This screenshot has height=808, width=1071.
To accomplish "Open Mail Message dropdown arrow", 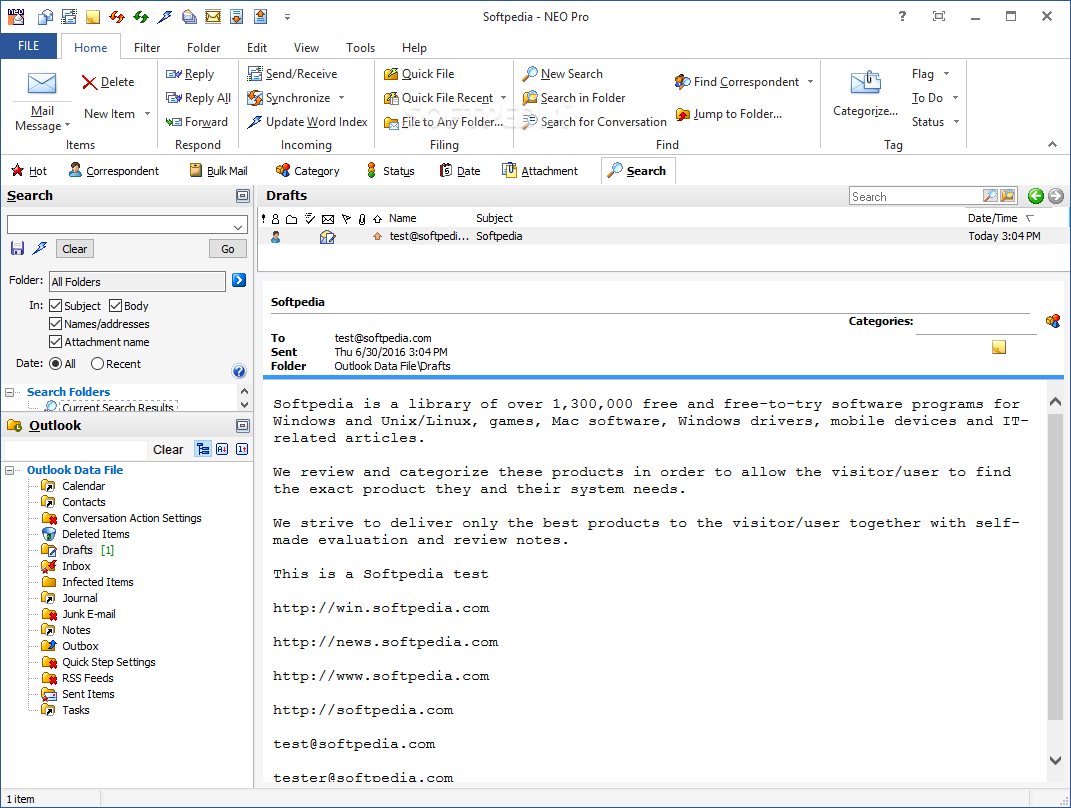I will click(67, 126).
